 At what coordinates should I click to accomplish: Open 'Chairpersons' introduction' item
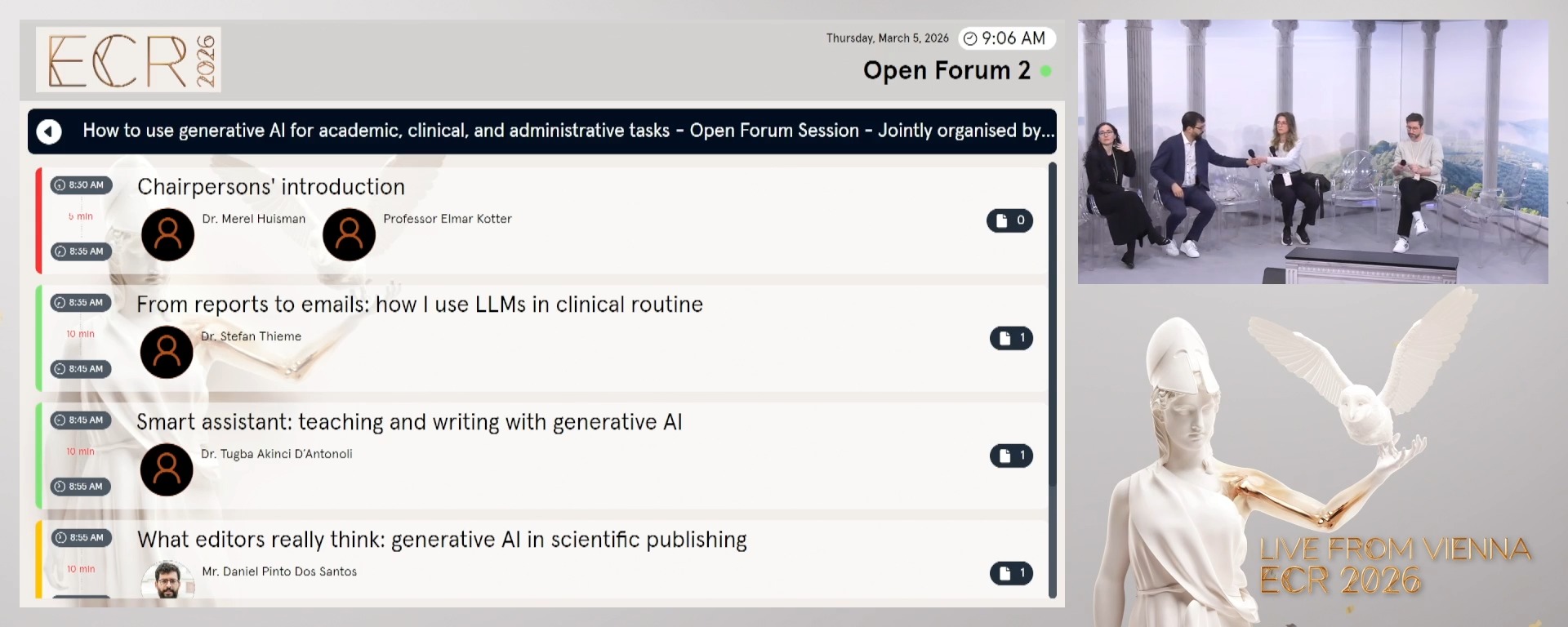271,187
